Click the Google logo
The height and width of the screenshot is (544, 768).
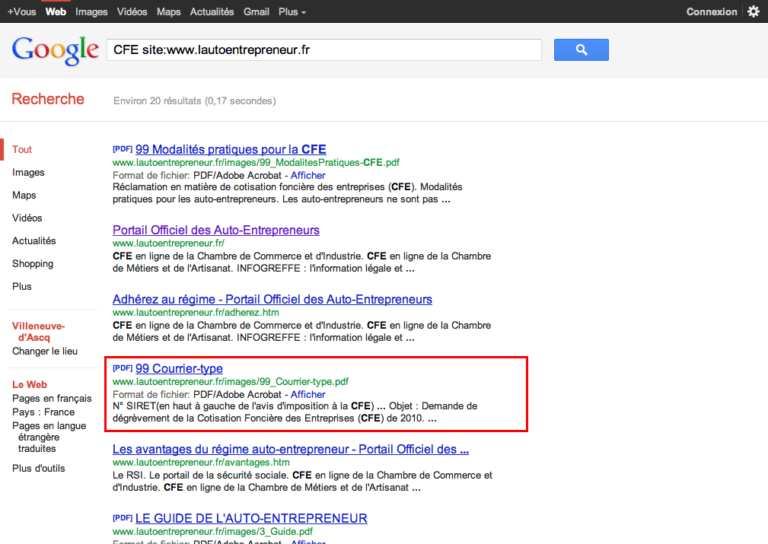pyautogui.click(x=55, y=50)
